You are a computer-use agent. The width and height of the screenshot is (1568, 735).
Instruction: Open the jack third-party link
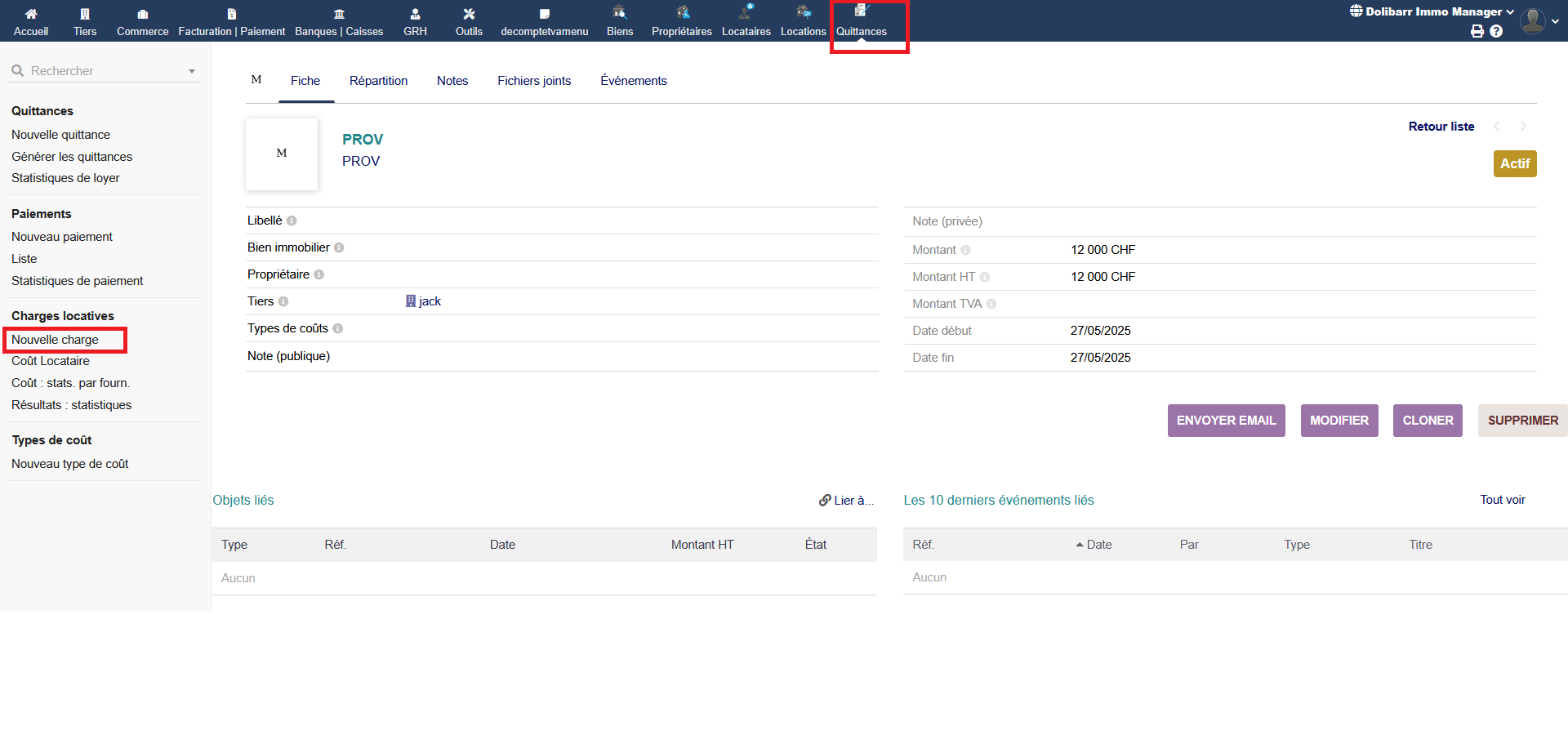pyautogui.click(x=430, y=301)
